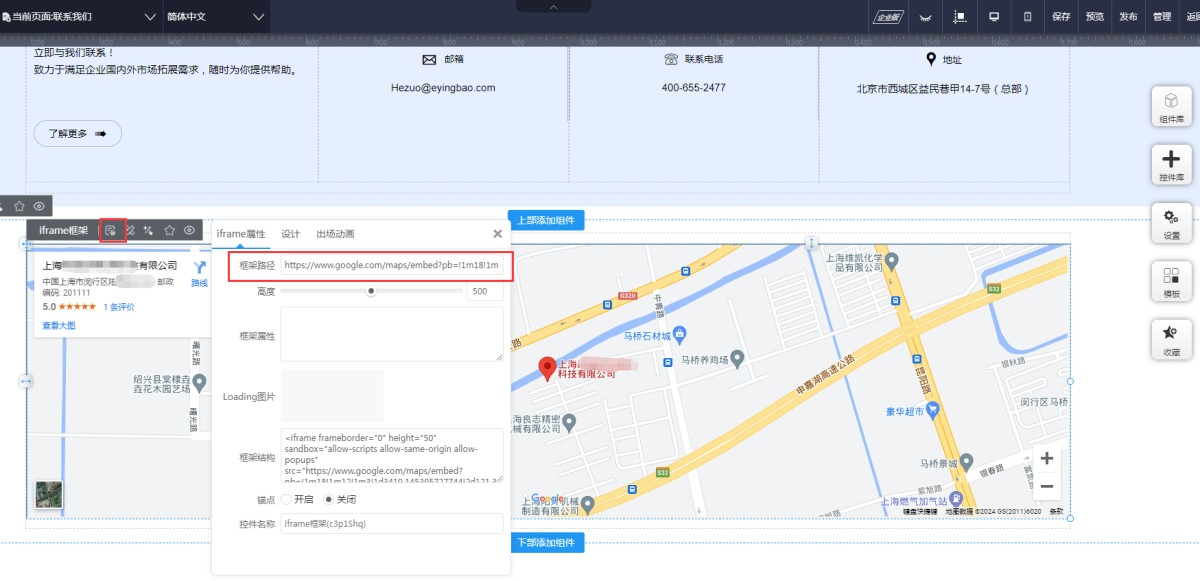1200x581 pixels.
Task: Click the 豪华超市 shopping map marker
Action: click(x=933, y=408)
